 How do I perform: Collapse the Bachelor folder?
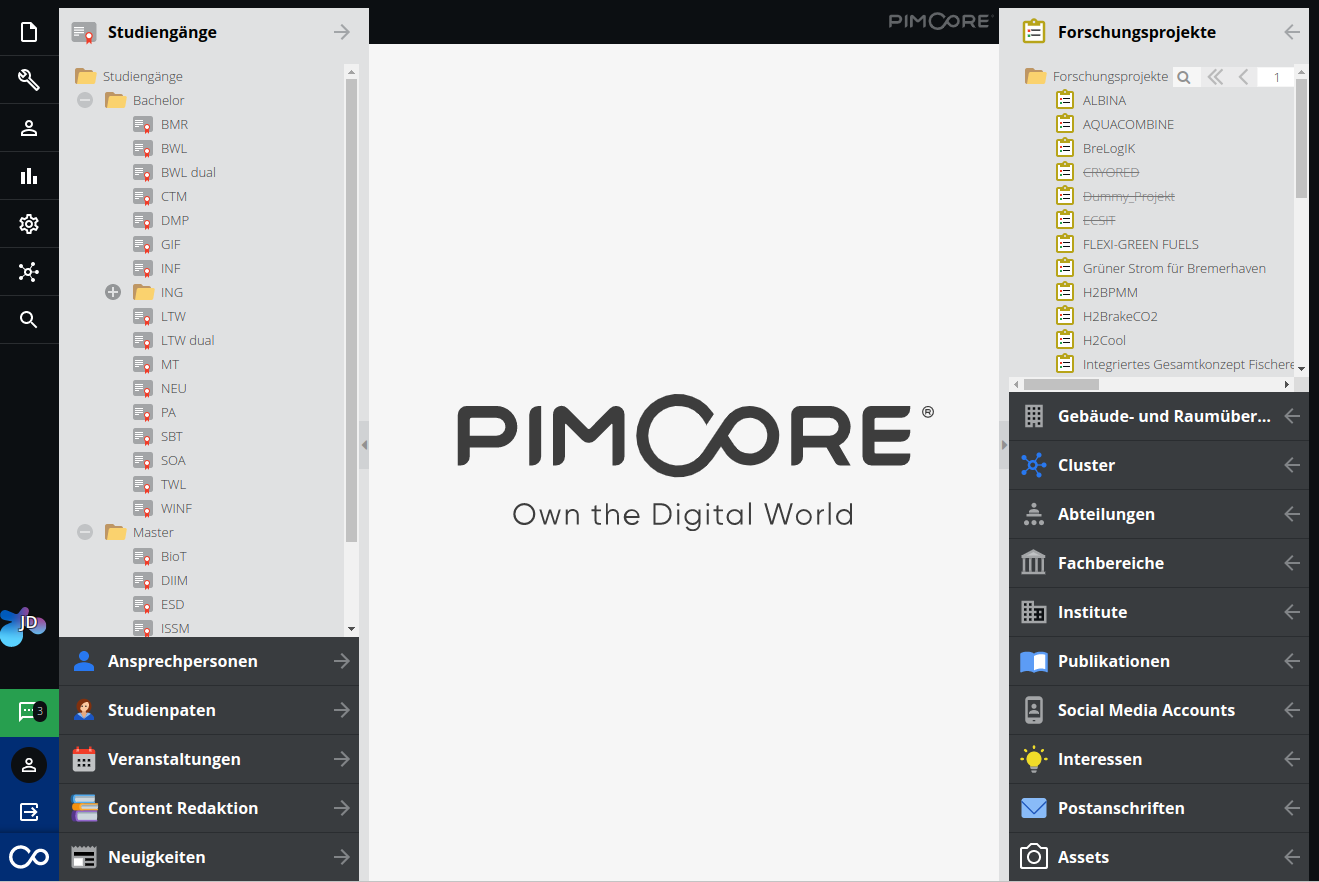(x=85, y=100)
